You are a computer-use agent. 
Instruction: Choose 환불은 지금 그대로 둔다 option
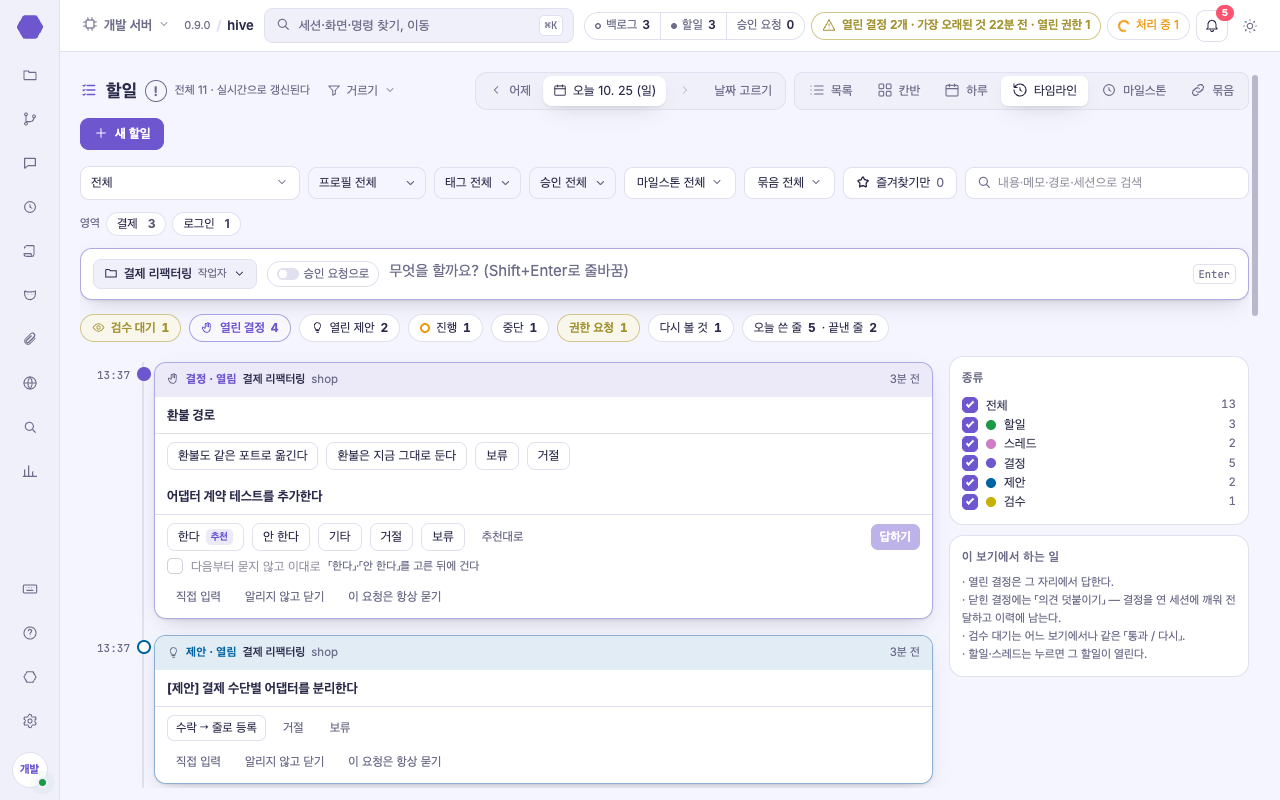click(396, 456)
